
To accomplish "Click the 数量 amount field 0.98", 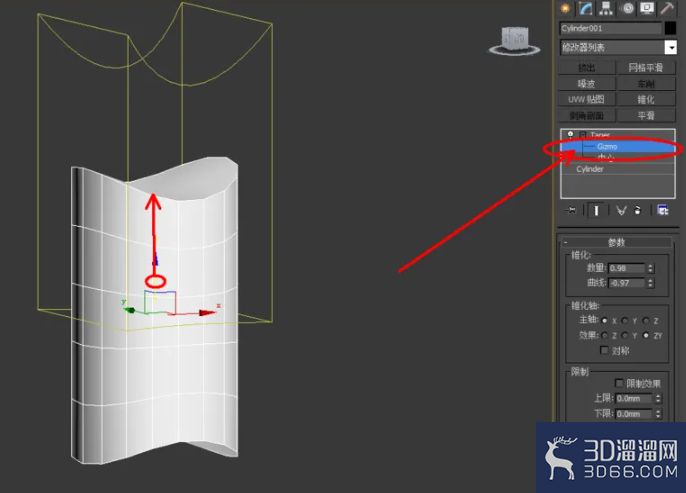I will point(626,268).
